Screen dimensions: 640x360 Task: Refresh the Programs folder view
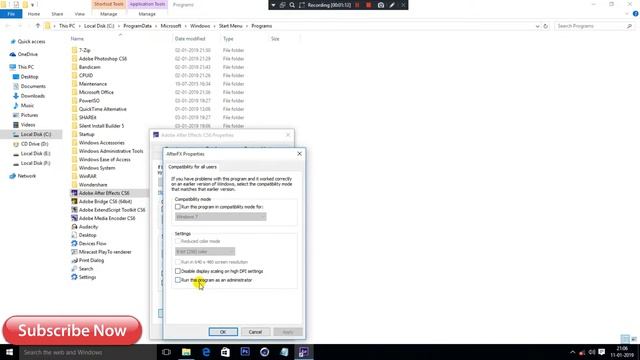(x=546, y=26)
